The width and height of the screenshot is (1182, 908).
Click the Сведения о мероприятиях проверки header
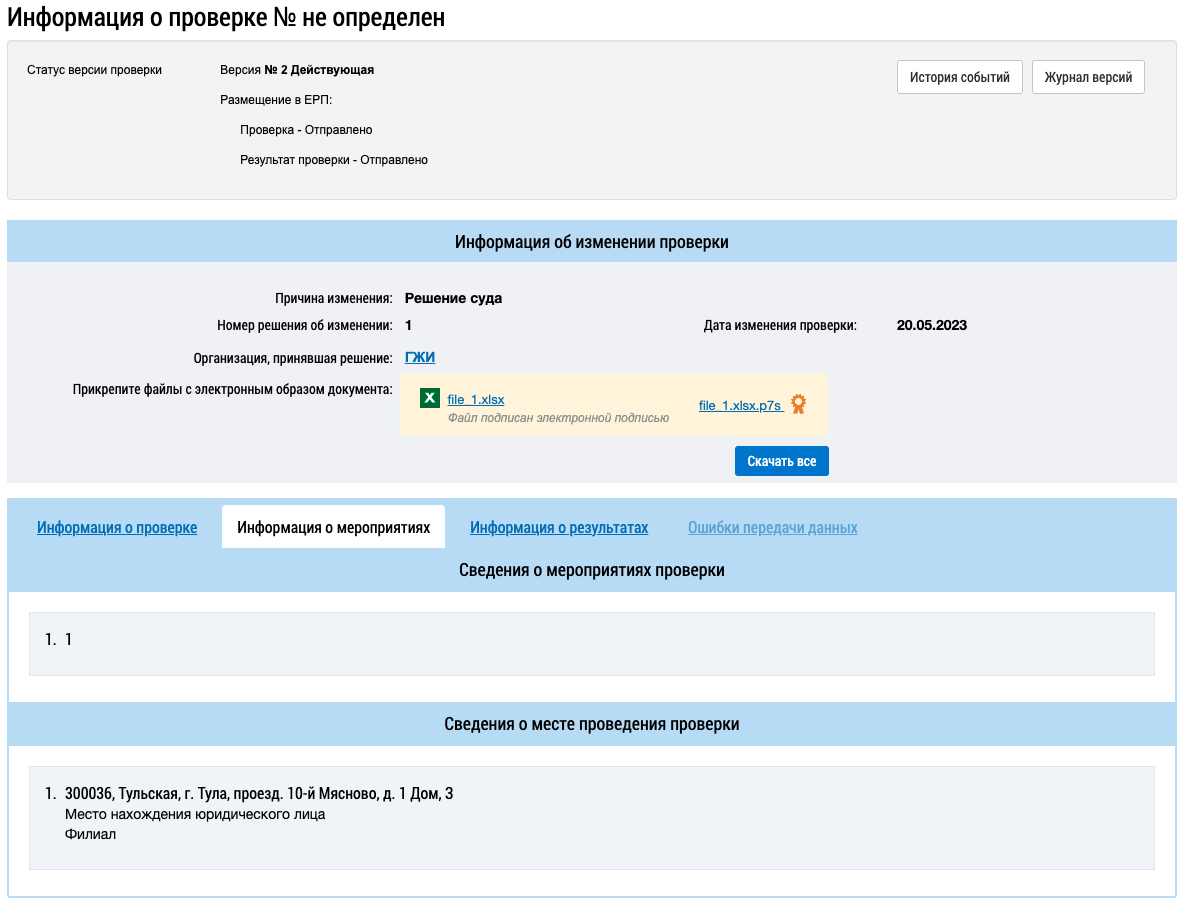[591, 570]
